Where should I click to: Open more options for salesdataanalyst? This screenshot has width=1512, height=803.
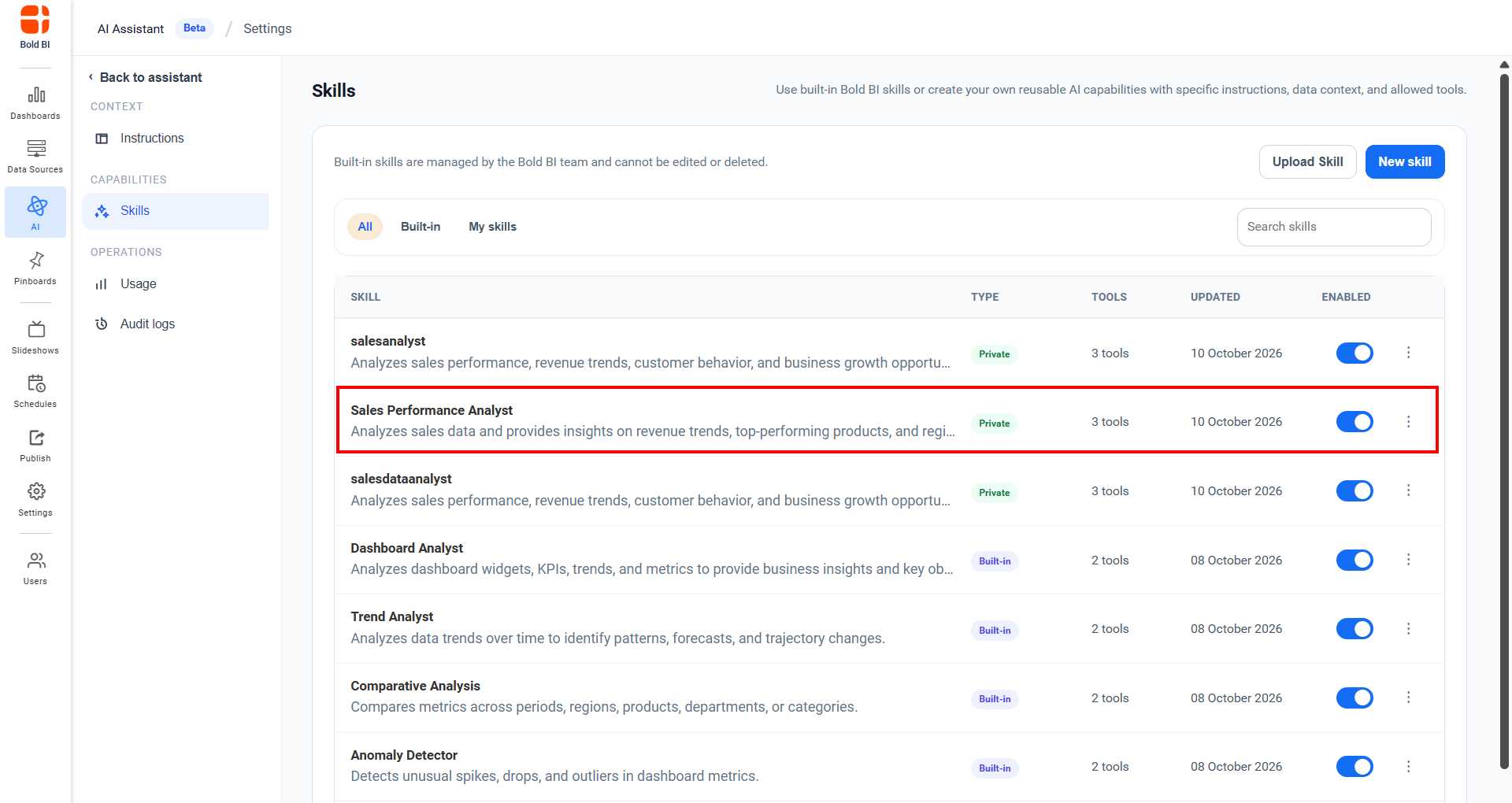pyautogui.click(x=1409, y=490)
